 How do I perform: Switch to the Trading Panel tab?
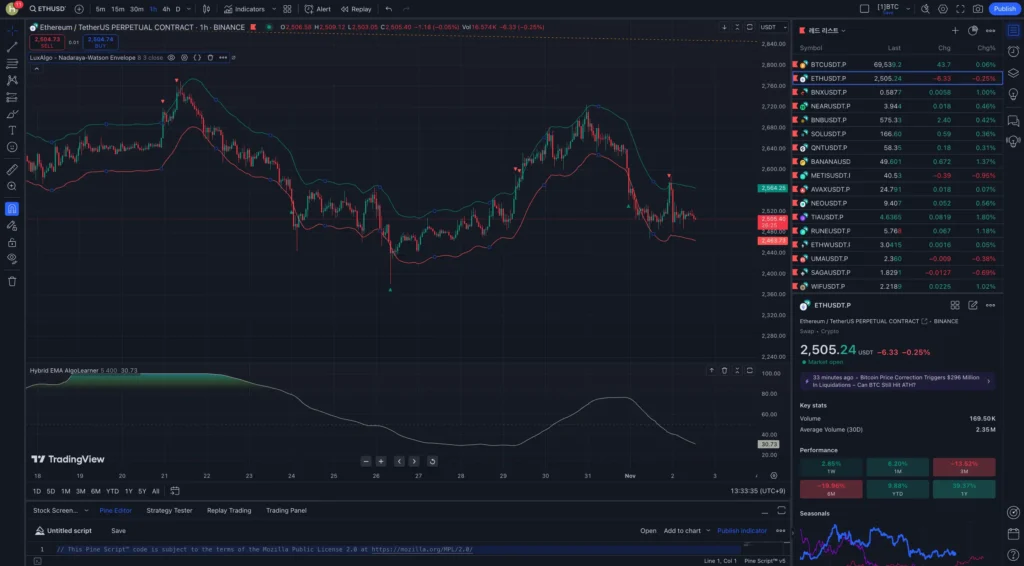pos(286,511)
